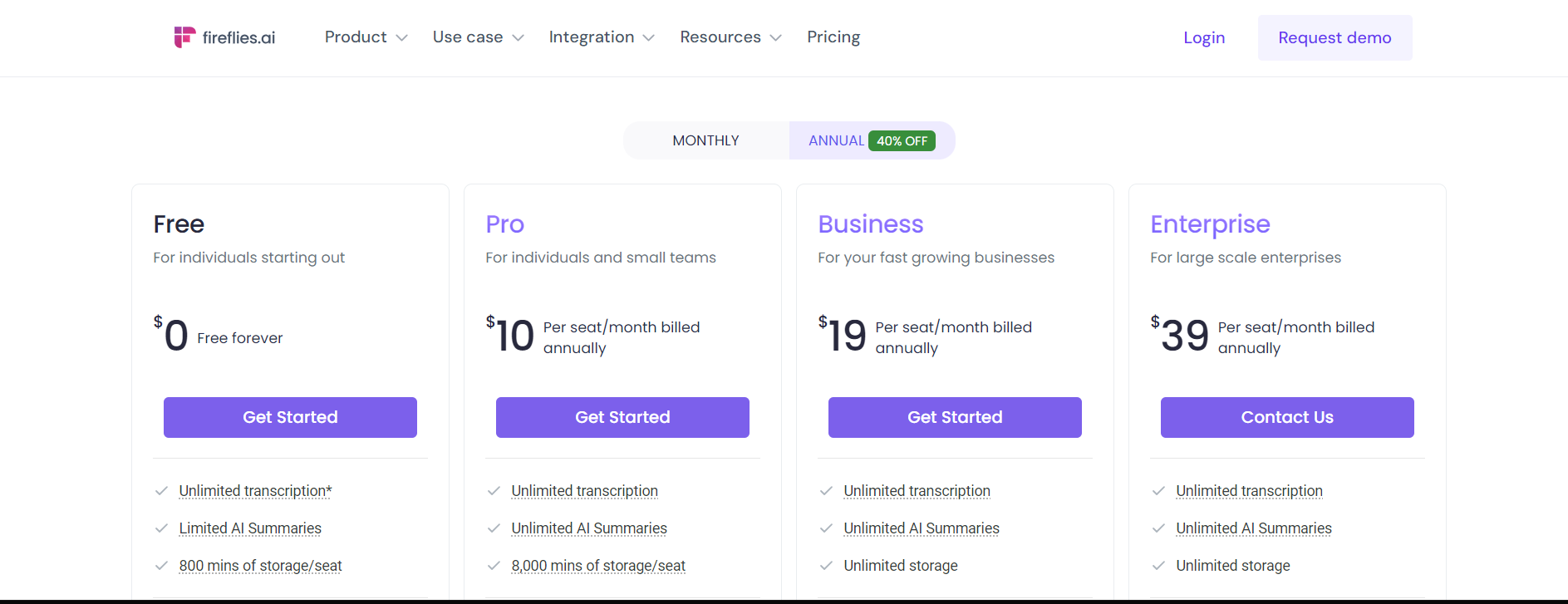Click the green 40% OFF badge

pyautogui.click(x=902, y=141)
